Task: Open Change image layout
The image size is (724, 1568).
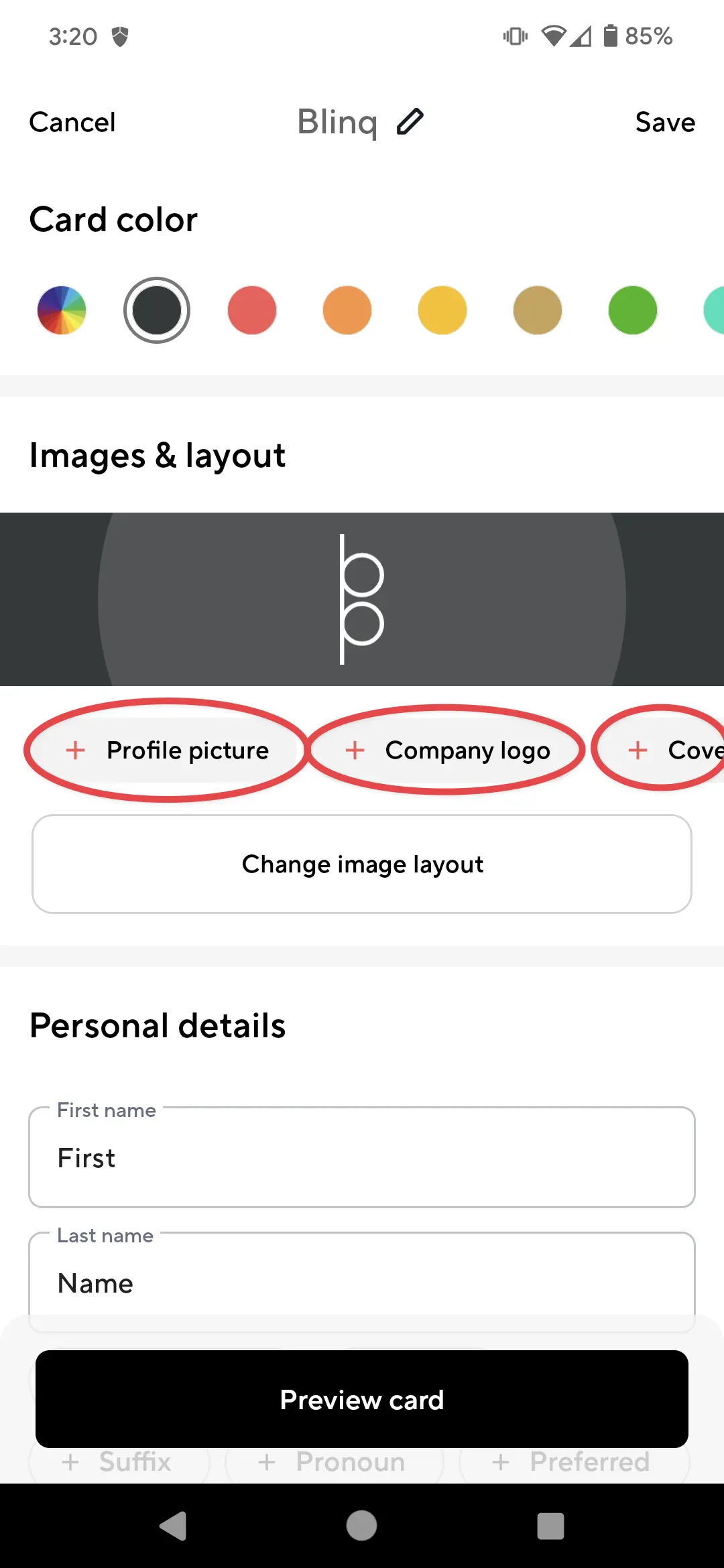Action: (362, 864)
